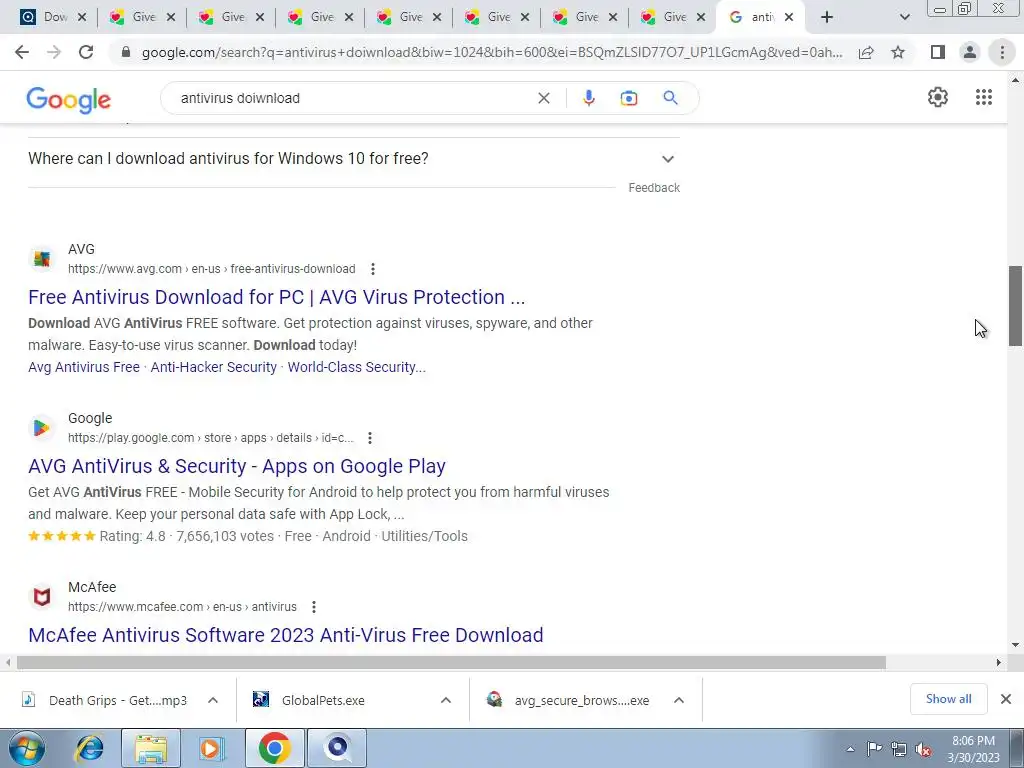Close the first Dow tab

click(82, 17)
